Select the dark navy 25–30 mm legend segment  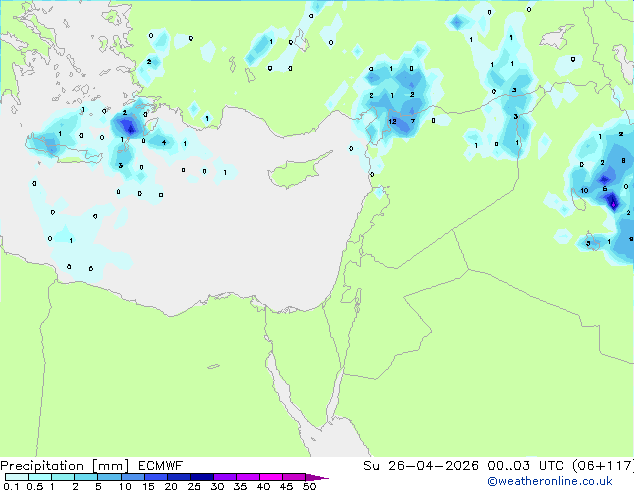[201, 477]
